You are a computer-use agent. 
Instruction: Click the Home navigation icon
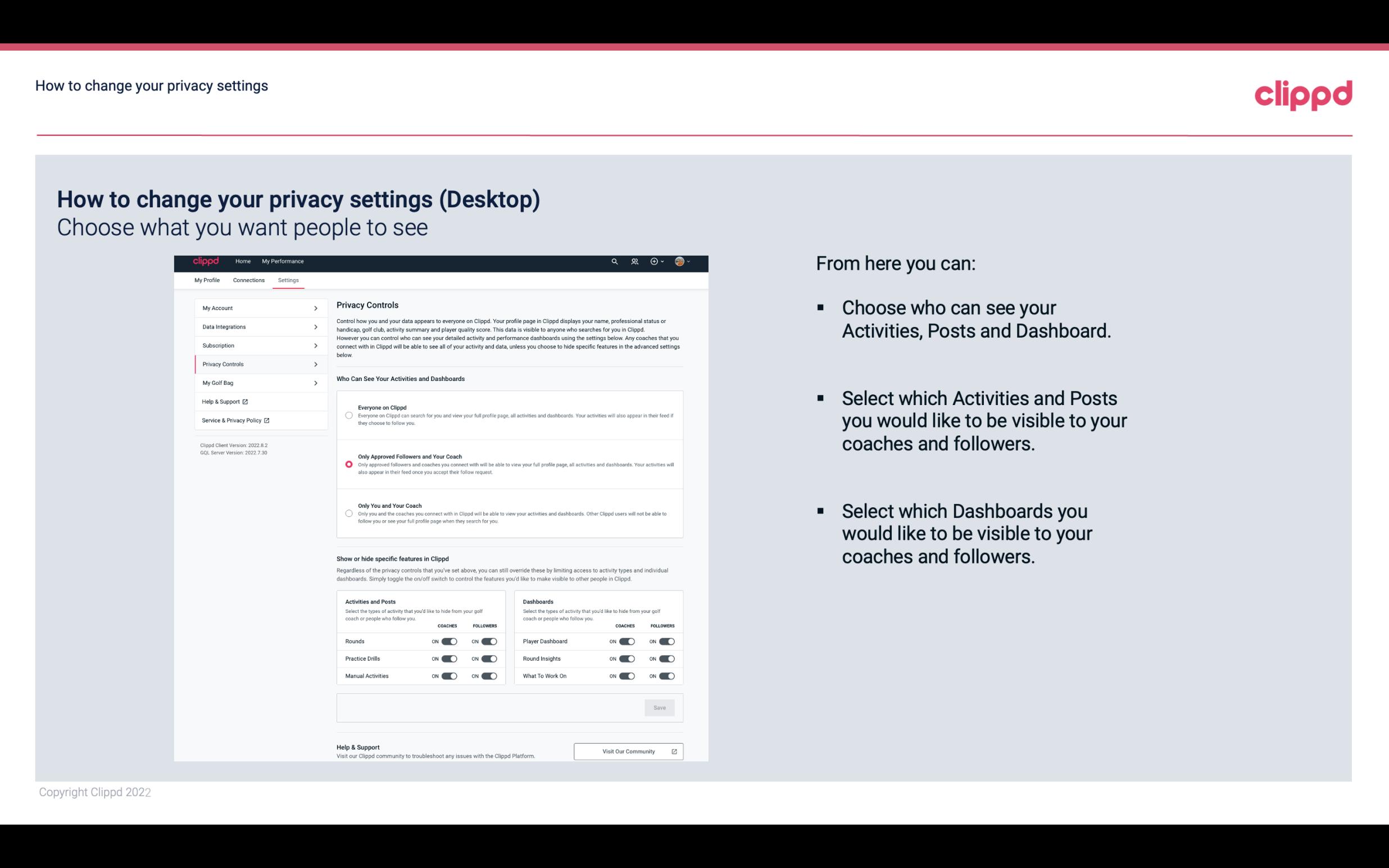(x=242, y=261)
